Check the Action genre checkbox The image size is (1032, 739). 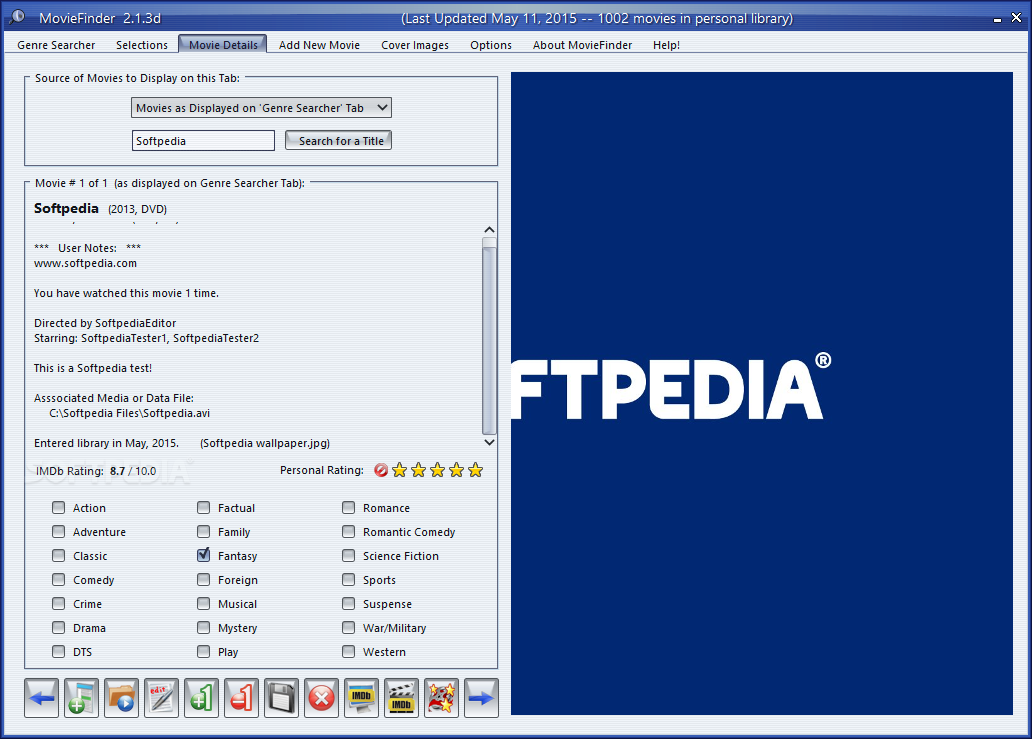tap(59, 507)
